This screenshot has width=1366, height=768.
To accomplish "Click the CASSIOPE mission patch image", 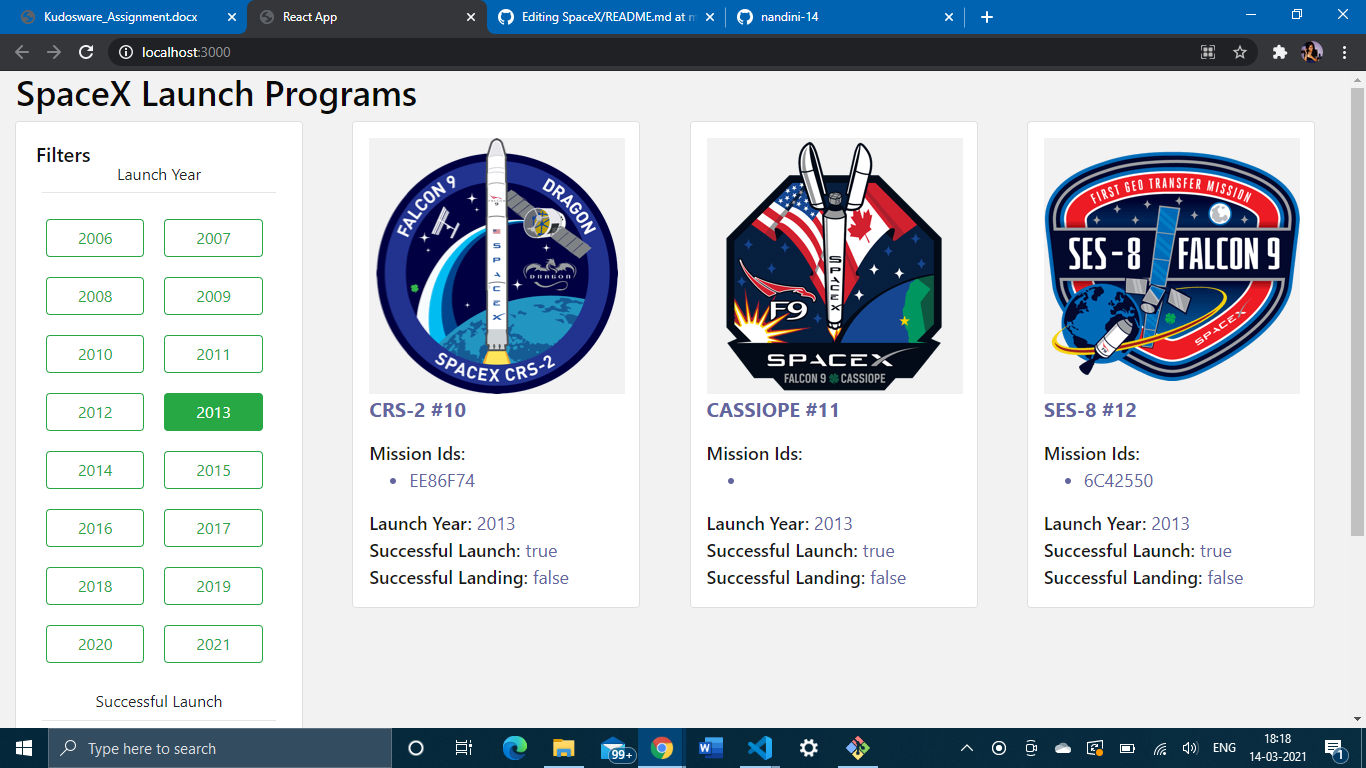I will point(835,266).
